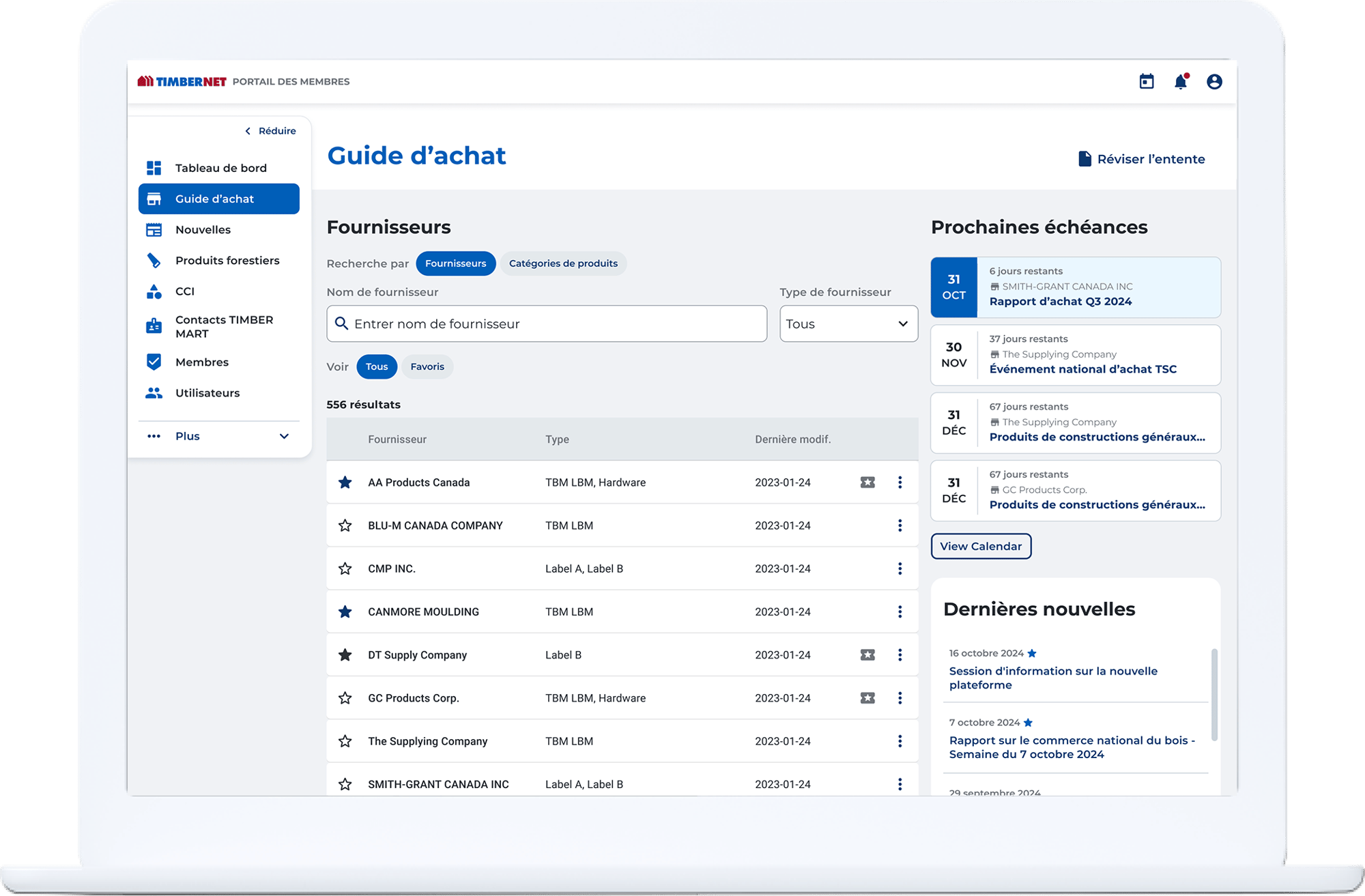Screen dimensions: 1365x896
Task: Open the three-dot menu for GC Products Corp.
Action: (x=900, y=698)
